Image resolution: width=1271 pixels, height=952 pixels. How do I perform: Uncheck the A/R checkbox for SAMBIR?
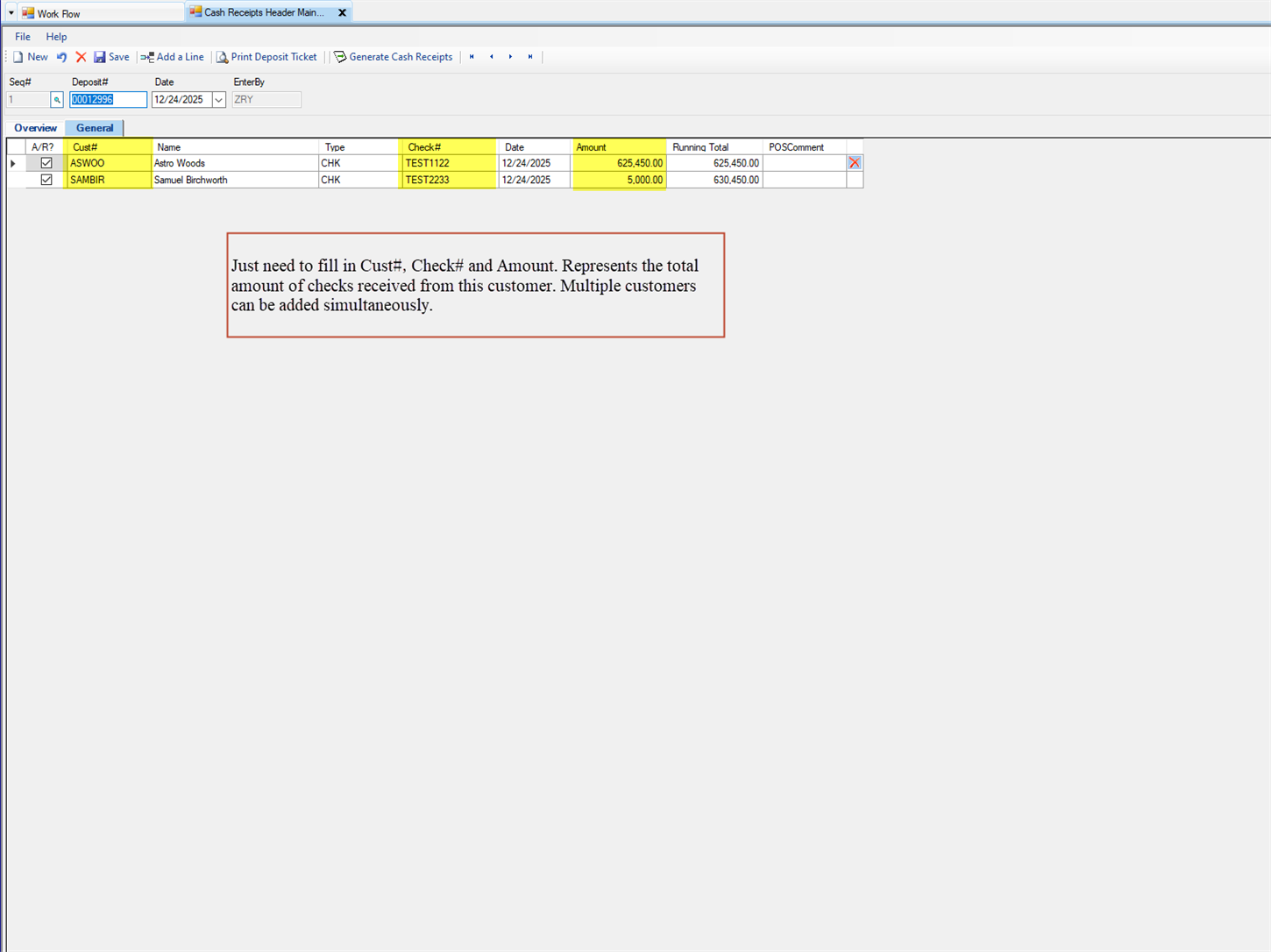coord(46,180)
